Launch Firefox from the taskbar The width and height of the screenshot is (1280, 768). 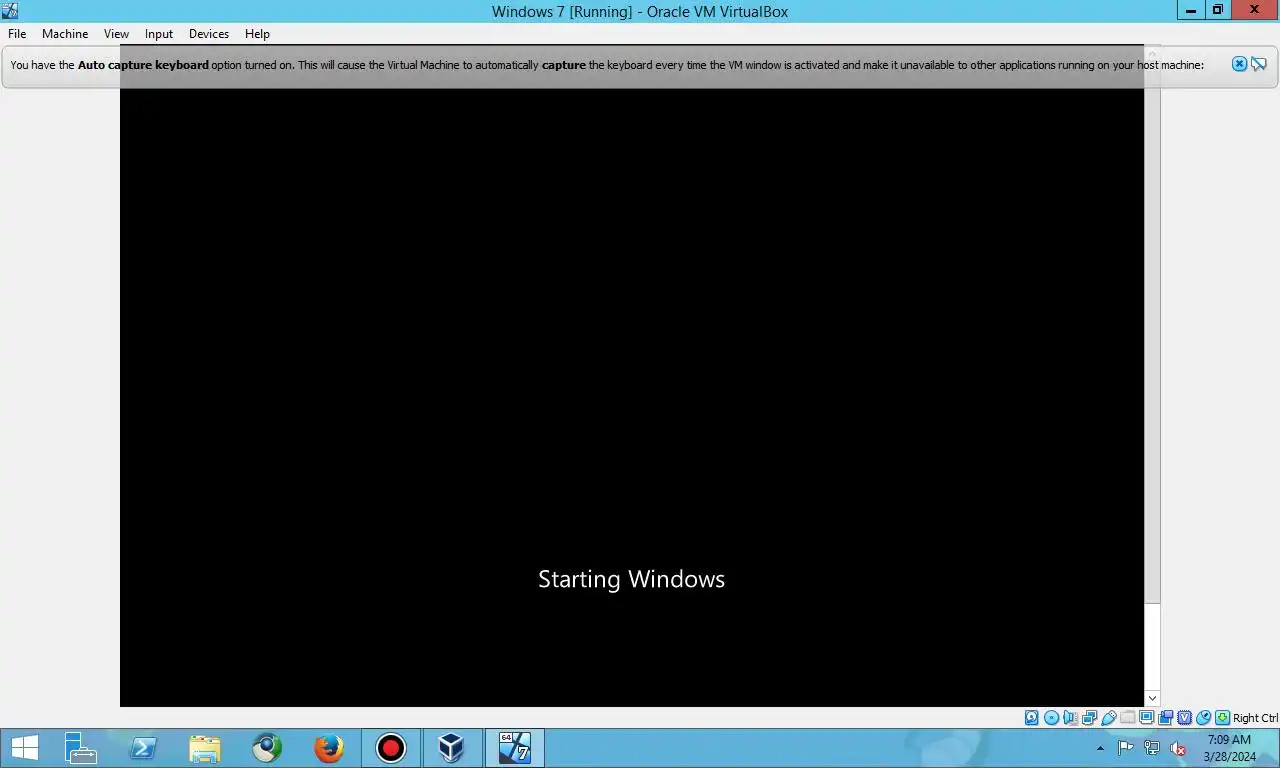[x=328, y=748]
